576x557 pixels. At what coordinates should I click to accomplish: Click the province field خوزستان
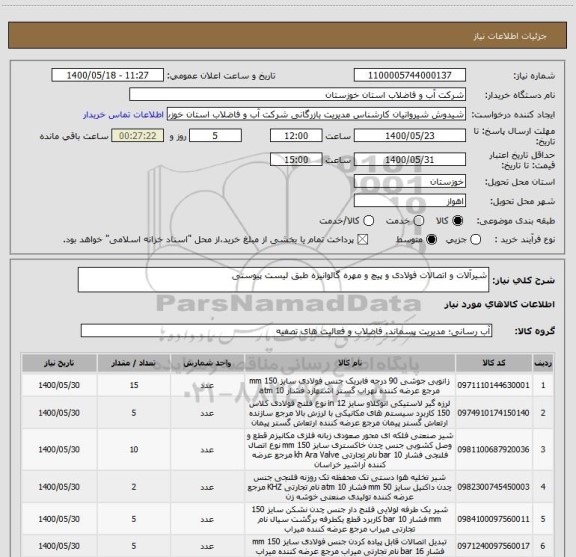click(x=410, y=182)
